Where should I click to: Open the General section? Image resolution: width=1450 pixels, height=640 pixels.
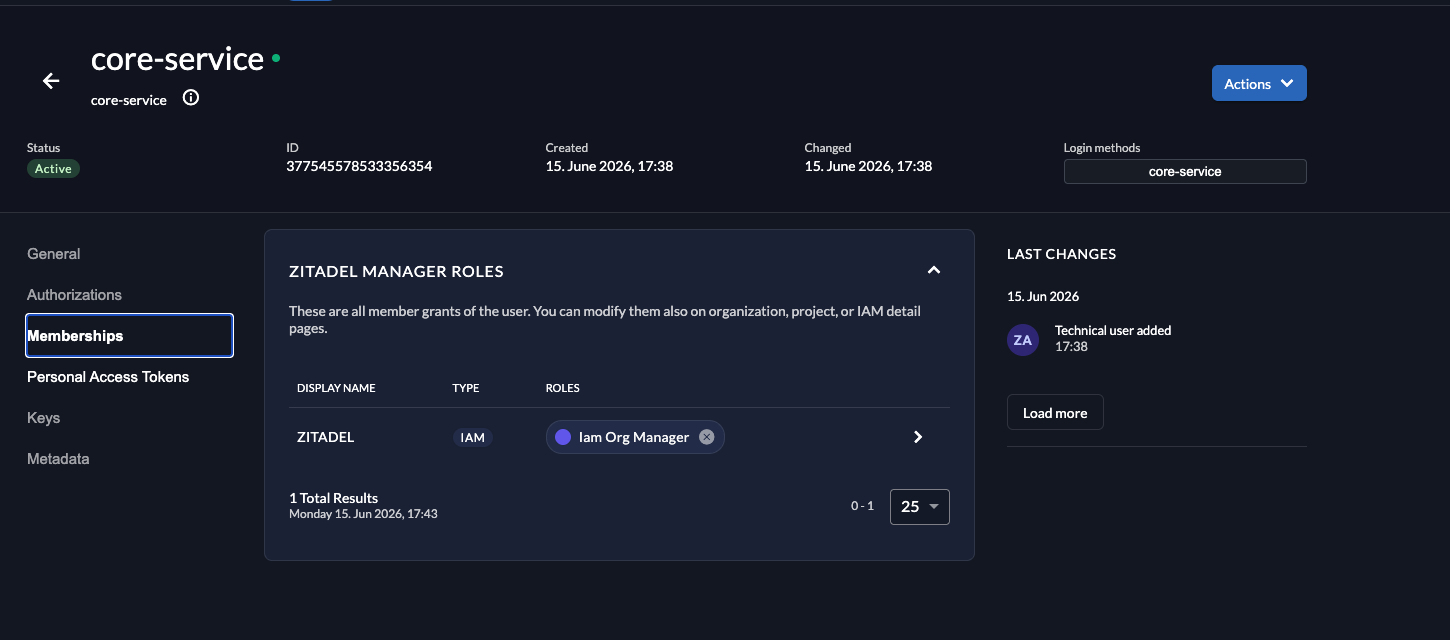(54, 254)
